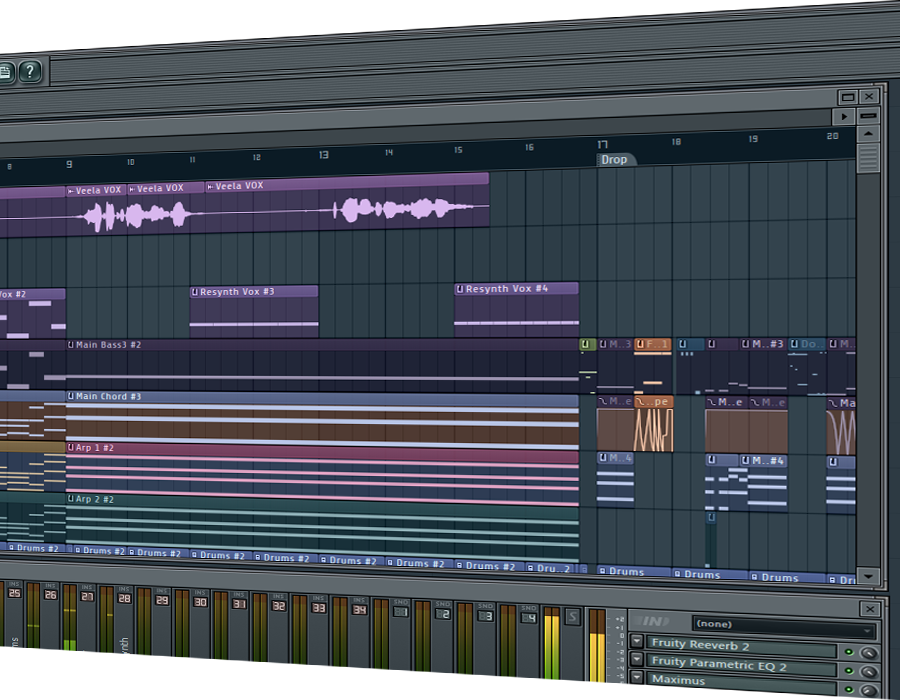The width and height of the screenshot is (900, 700).
Task: Click the scroll down arrow of the playlist
Action: (867, 576)
